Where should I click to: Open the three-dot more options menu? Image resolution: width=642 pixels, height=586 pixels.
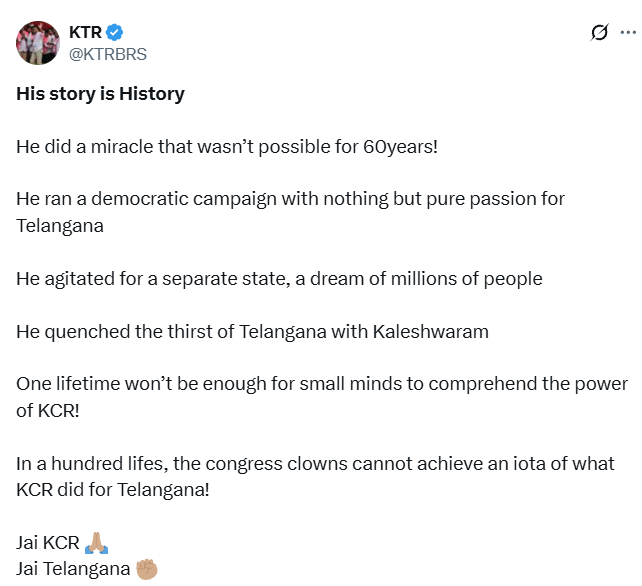pyautogui.click(x=628, y=33)
